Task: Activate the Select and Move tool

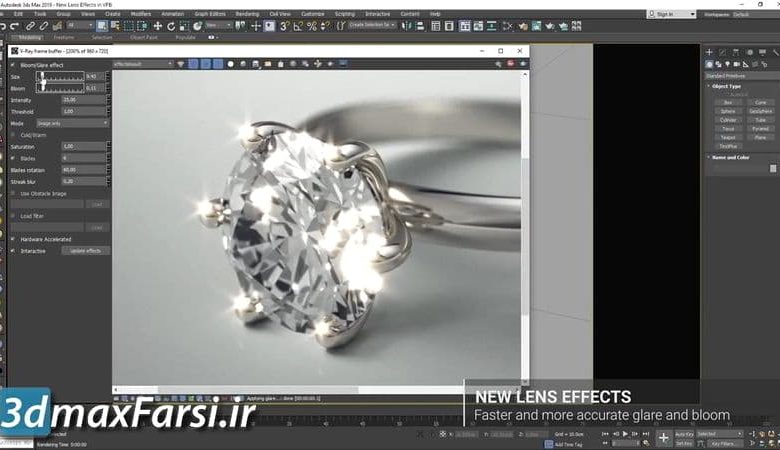Action: (158, 26)
